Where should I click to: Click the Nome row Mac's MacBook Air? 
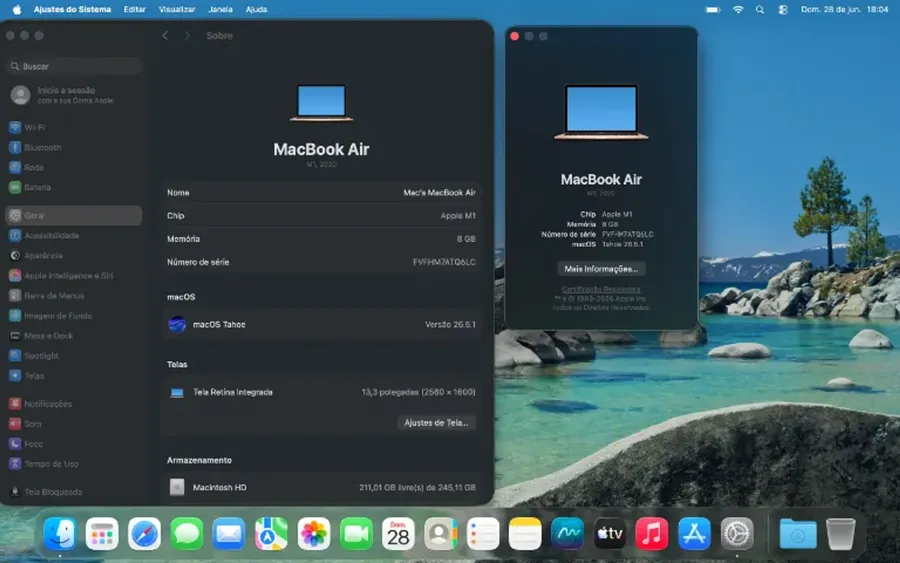(x=321, y=192)
